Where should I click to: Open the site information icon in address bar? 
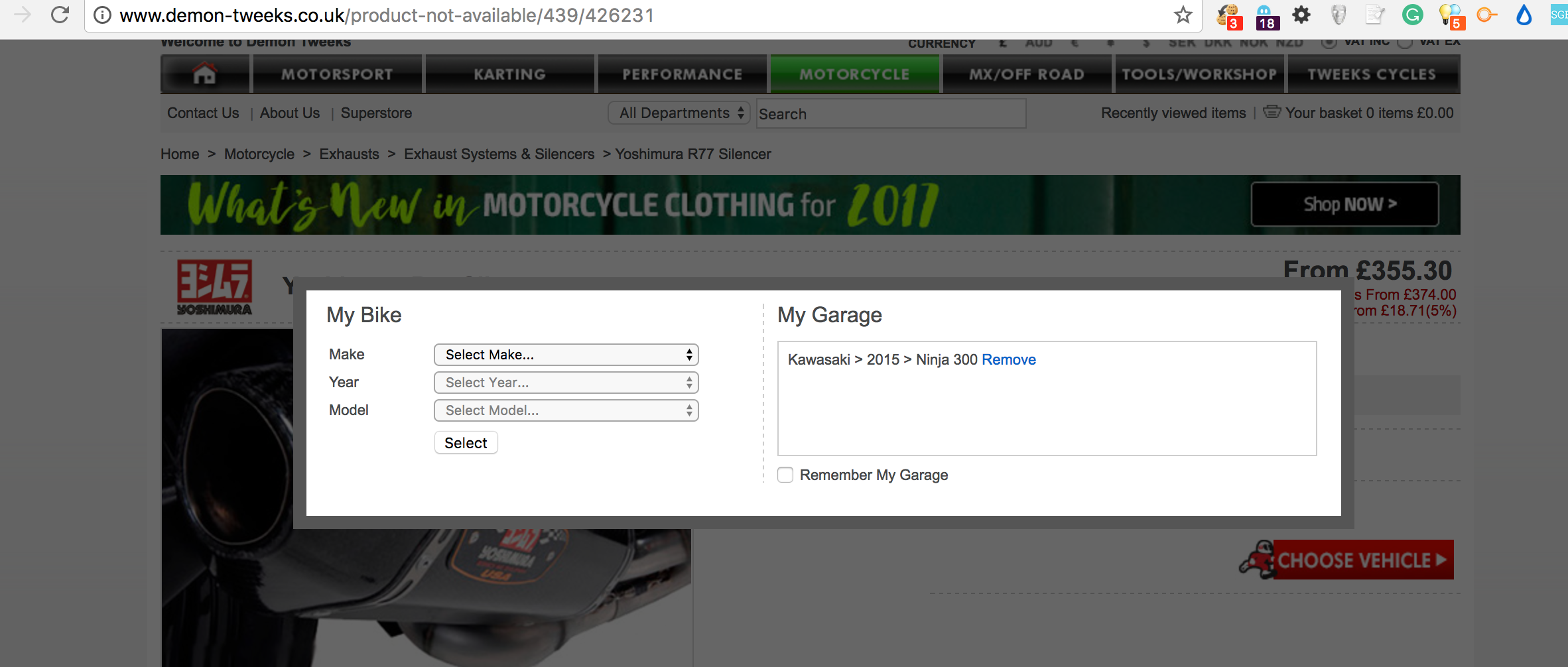(x=102, y=15)
